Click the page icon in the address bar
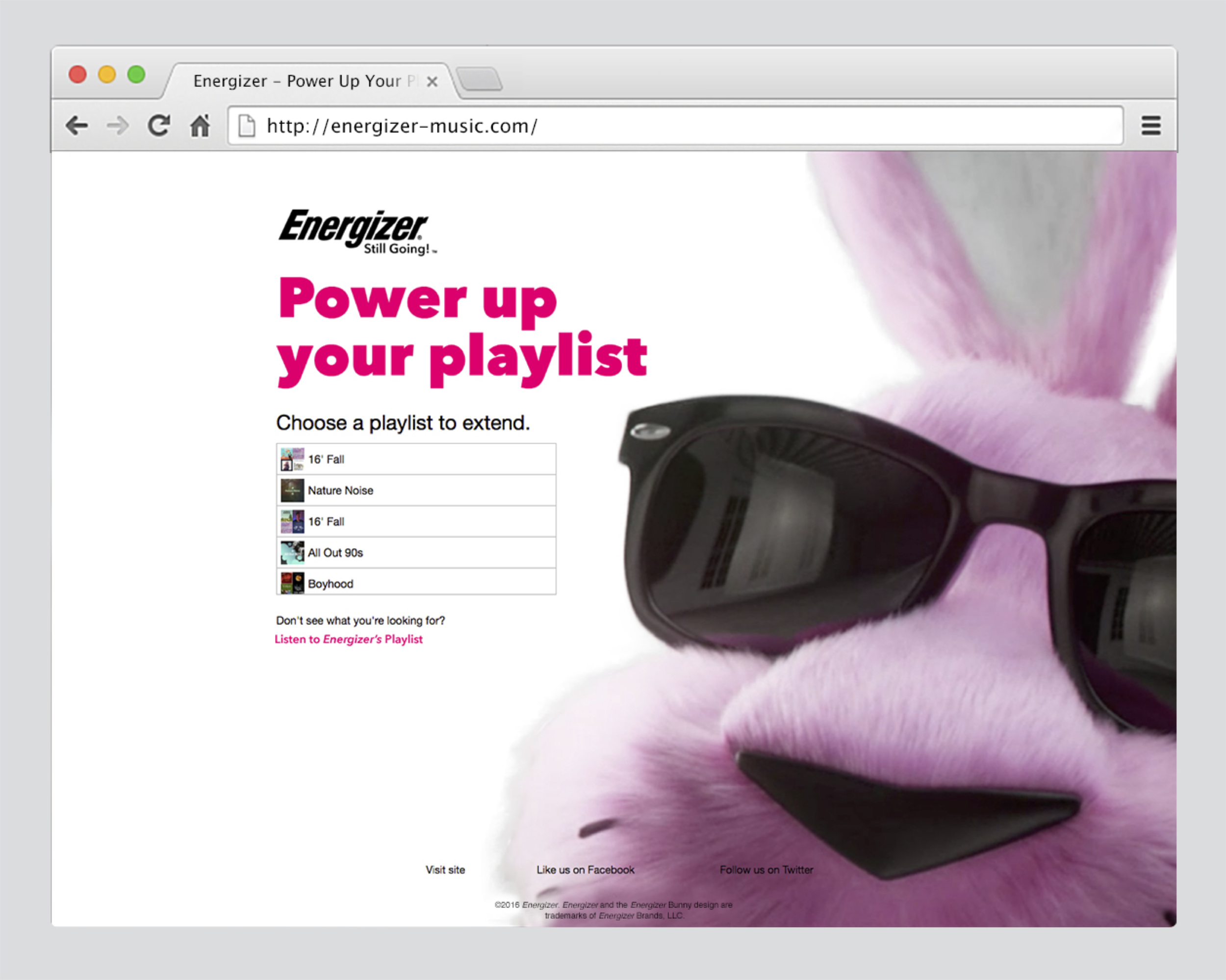The height and width of the screenshot is (980, 1226). tap(247, 126)
